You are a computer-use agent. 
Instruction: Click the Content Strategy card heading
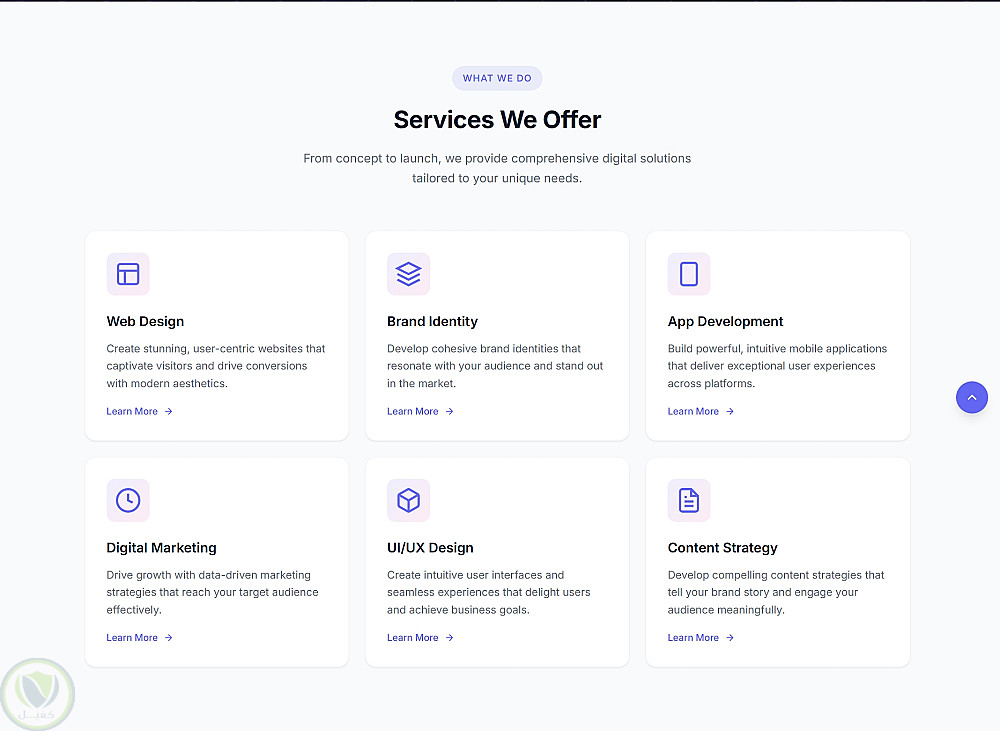coord(722,548)
